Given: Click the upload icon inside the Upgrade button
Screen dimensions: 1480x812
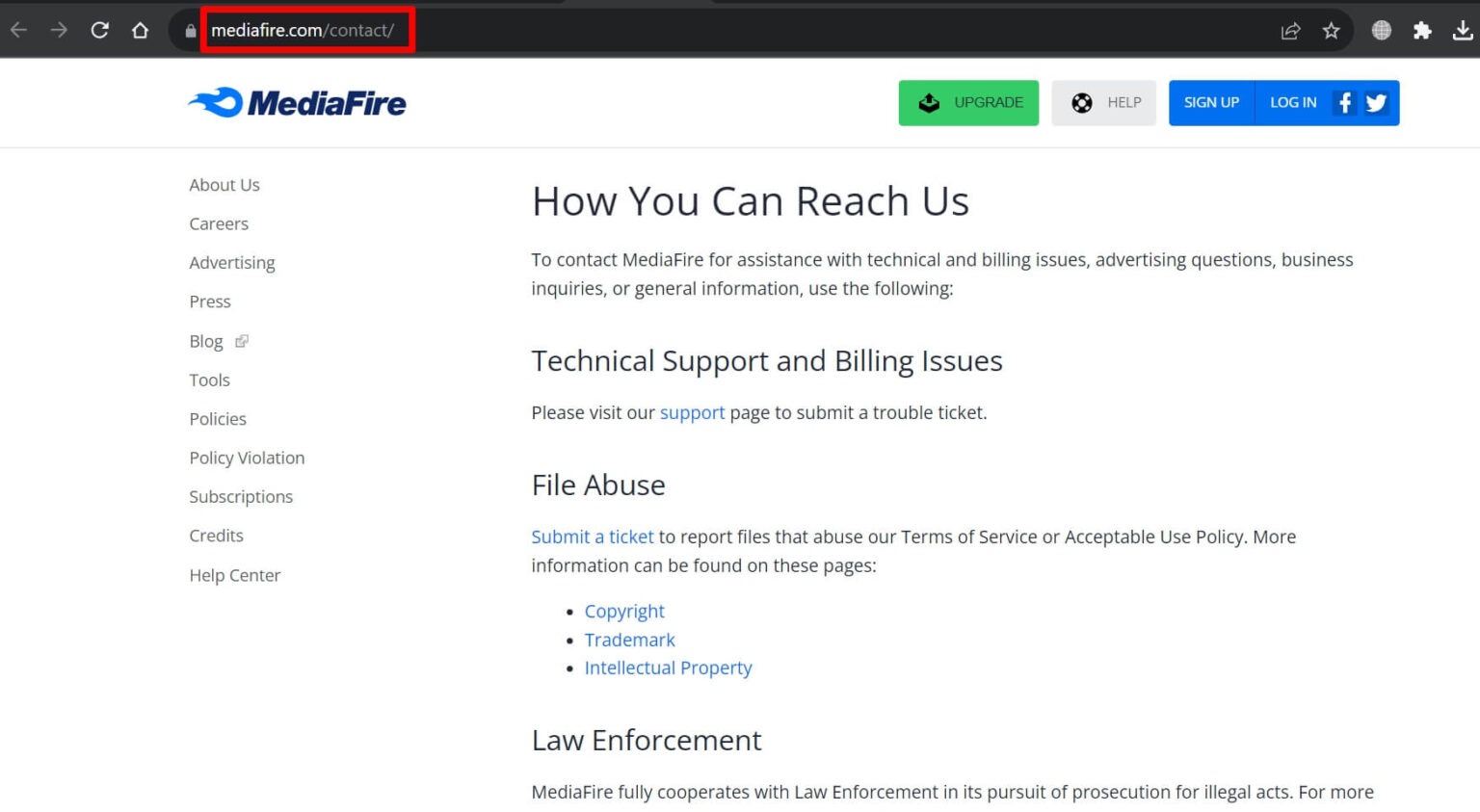Looking at the screenshot, I should click(x=929, y=102).
